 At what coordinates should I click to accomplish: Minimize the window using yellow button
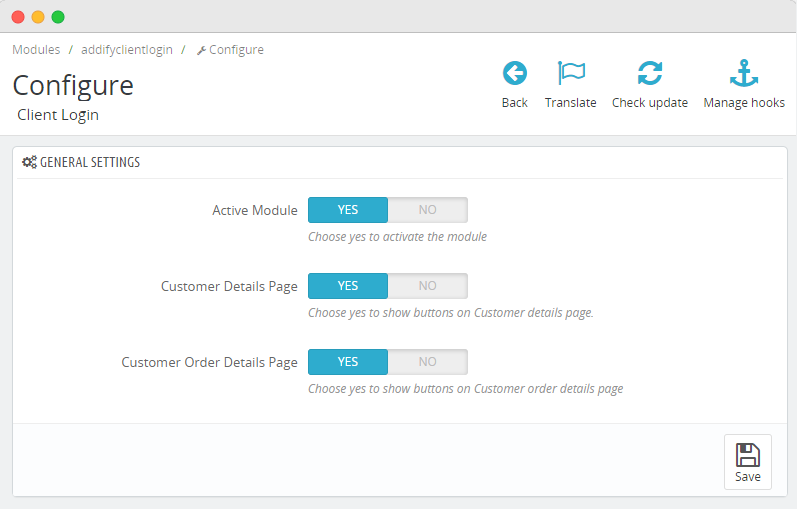[x=38, y=17]
